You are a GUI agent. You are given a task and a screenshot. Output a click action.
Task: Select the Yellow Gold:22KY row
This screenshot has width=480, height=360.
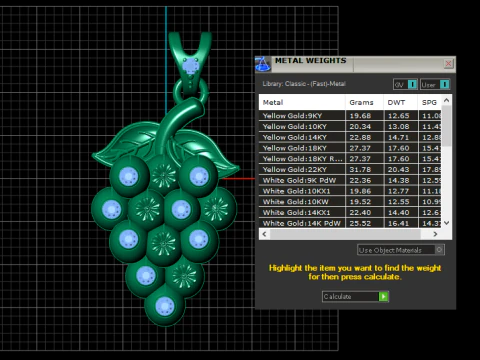pyautogui.click(x=350, y=169)
